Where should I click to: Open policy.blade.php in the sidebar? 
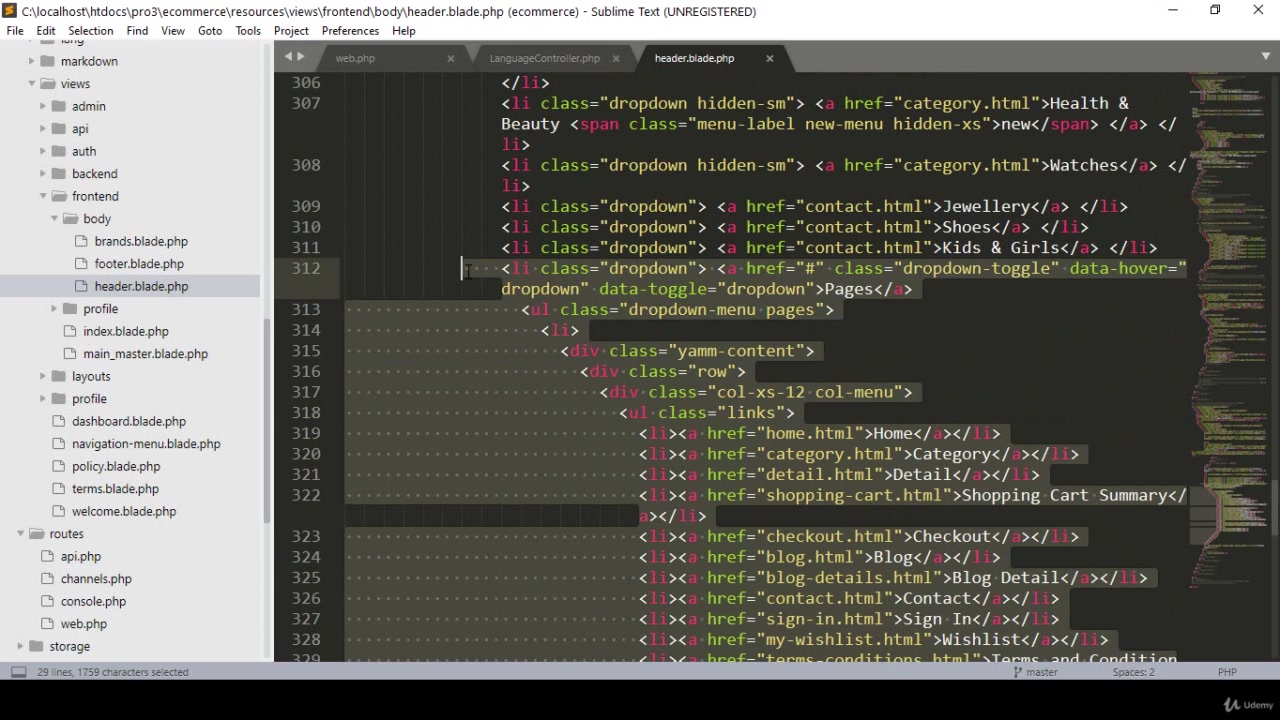pos(116,466)
